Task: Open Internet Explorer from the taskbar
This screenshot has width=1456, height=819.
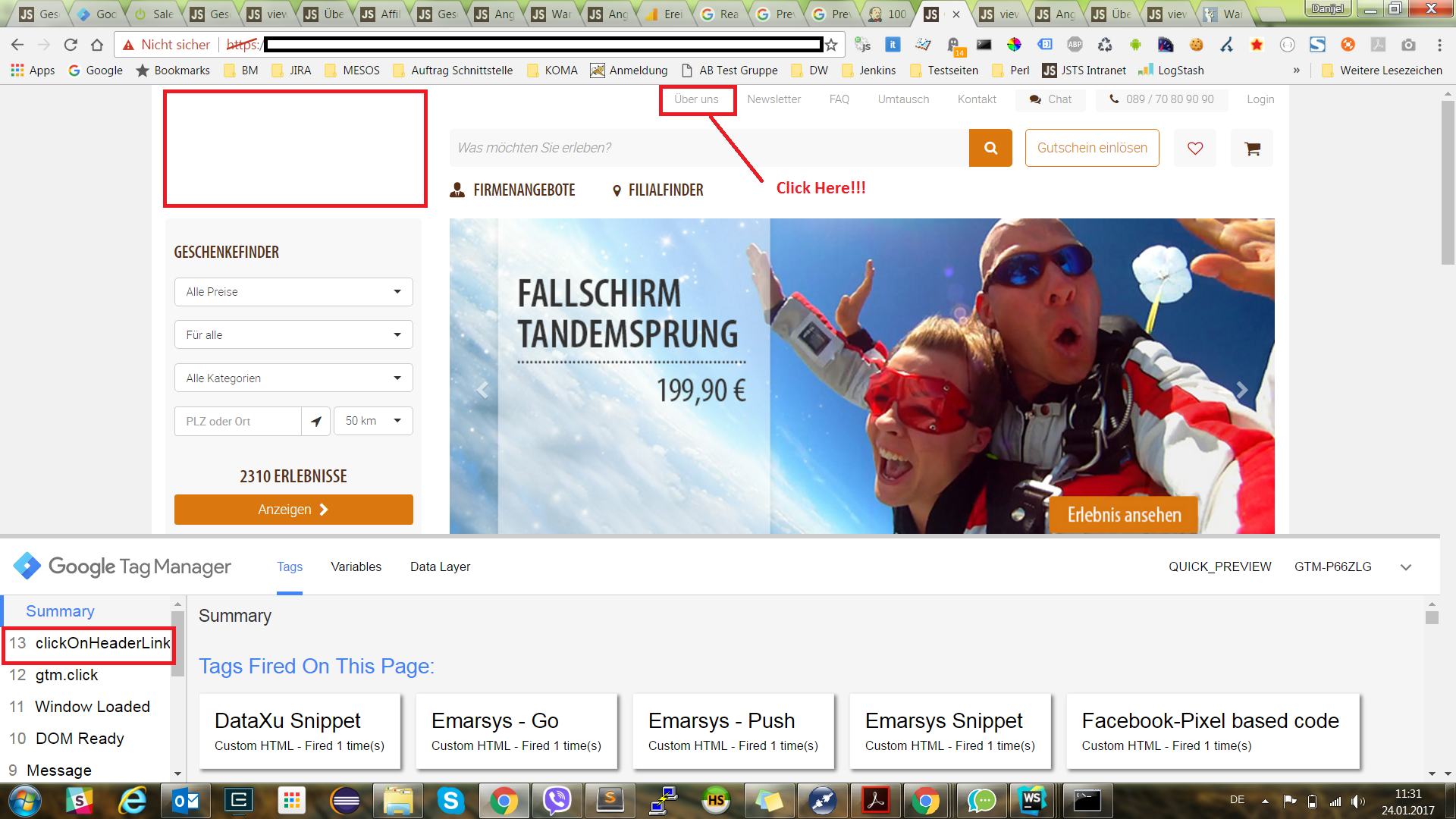Action: tap(133, 801)
